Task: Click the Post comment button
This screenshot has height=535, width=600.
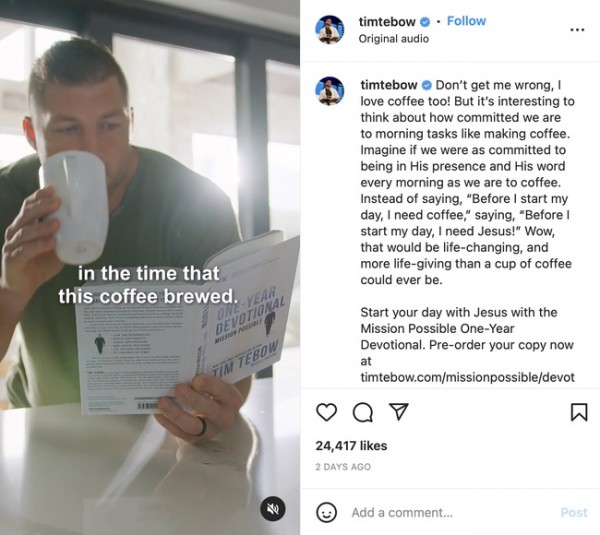Action: tap(574, 512)
